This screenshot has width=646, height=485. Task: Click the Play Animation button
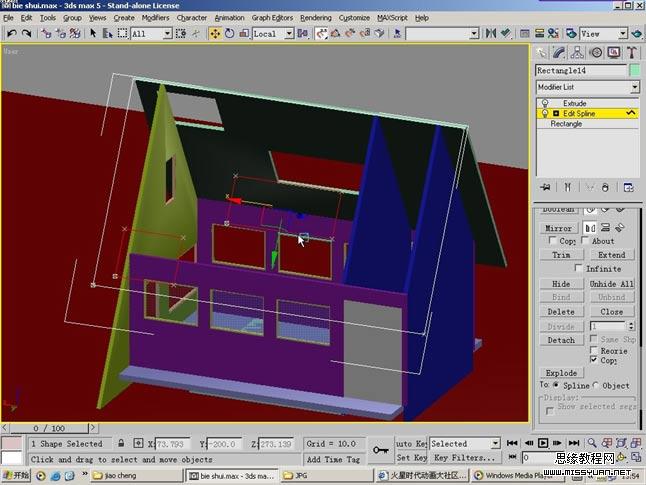pyautogui.click(x=543, y=443)
